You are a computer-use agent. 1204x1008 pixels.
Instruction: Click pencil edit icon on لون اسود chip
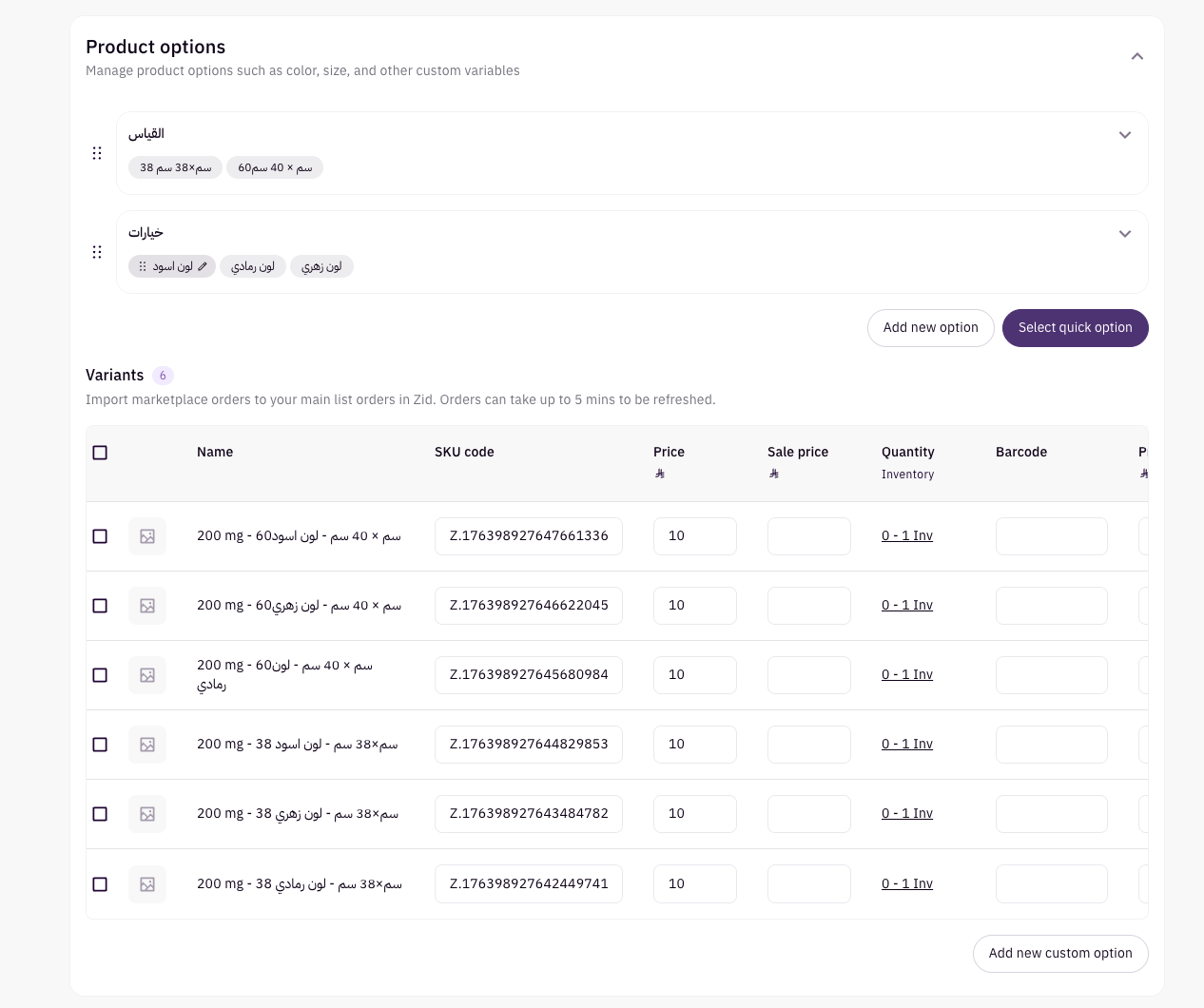point(203,266)
